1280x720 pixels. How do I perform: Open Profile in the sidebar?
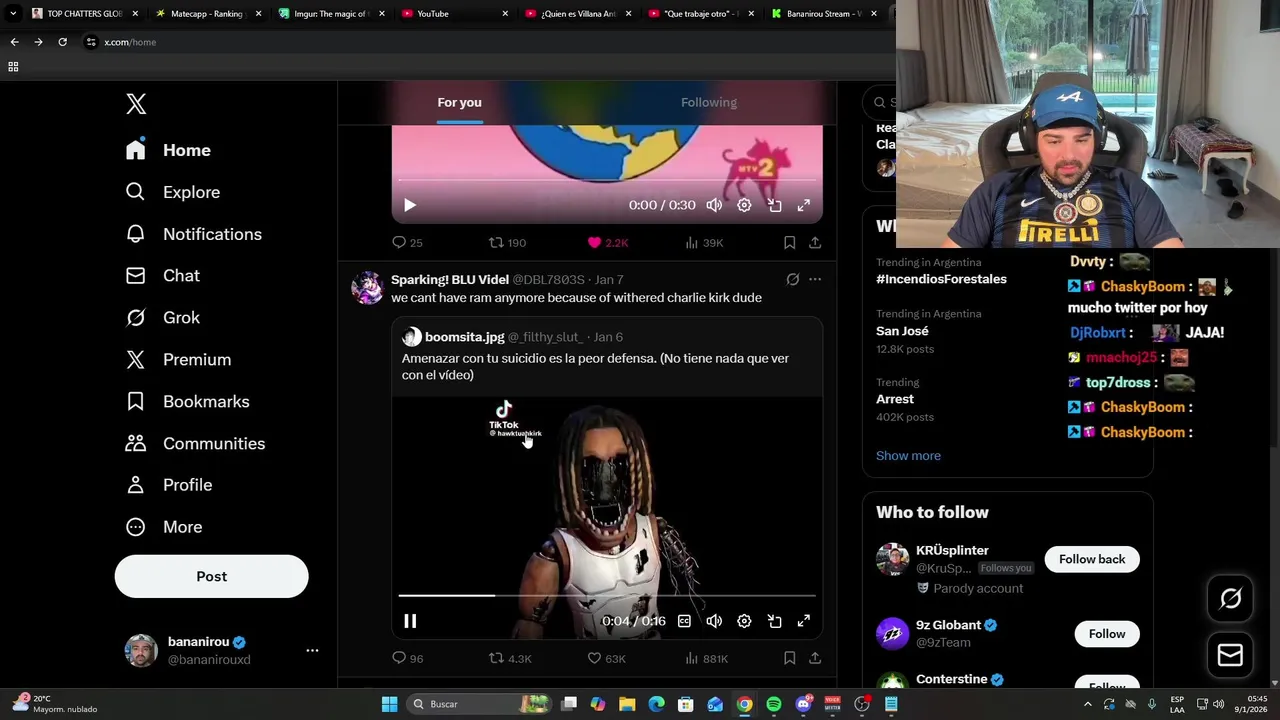pos(168,485)
